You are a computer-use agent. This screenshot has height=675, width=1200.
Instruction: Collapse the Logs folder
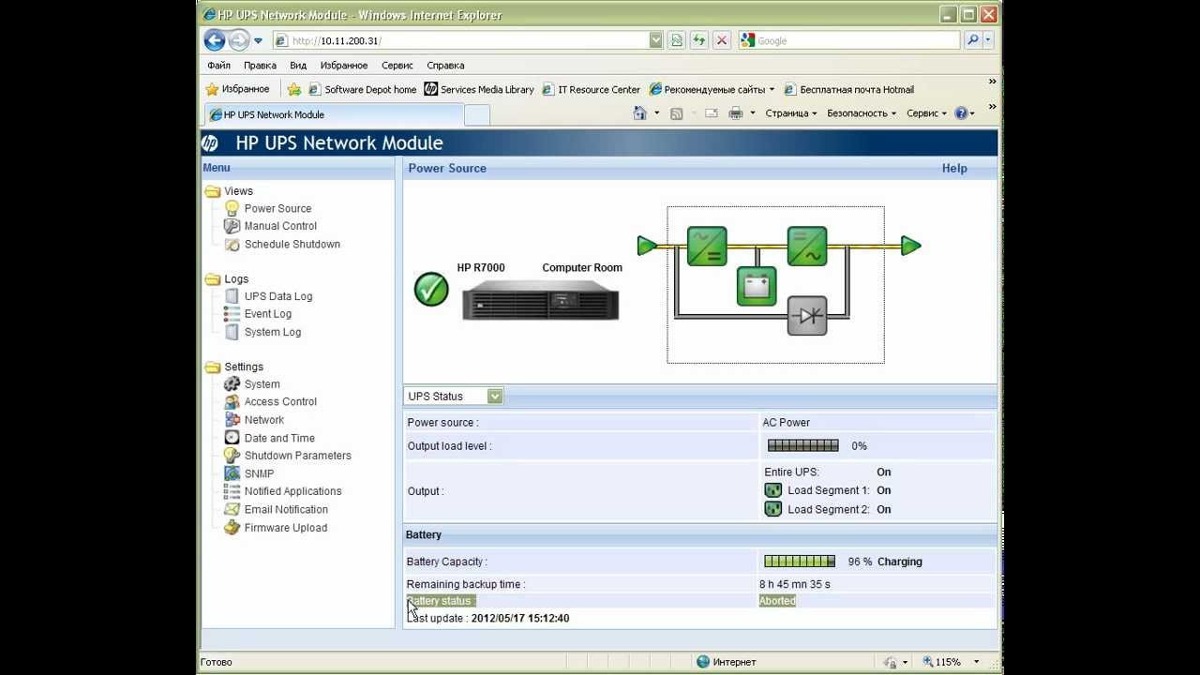(x=212, y=279)
